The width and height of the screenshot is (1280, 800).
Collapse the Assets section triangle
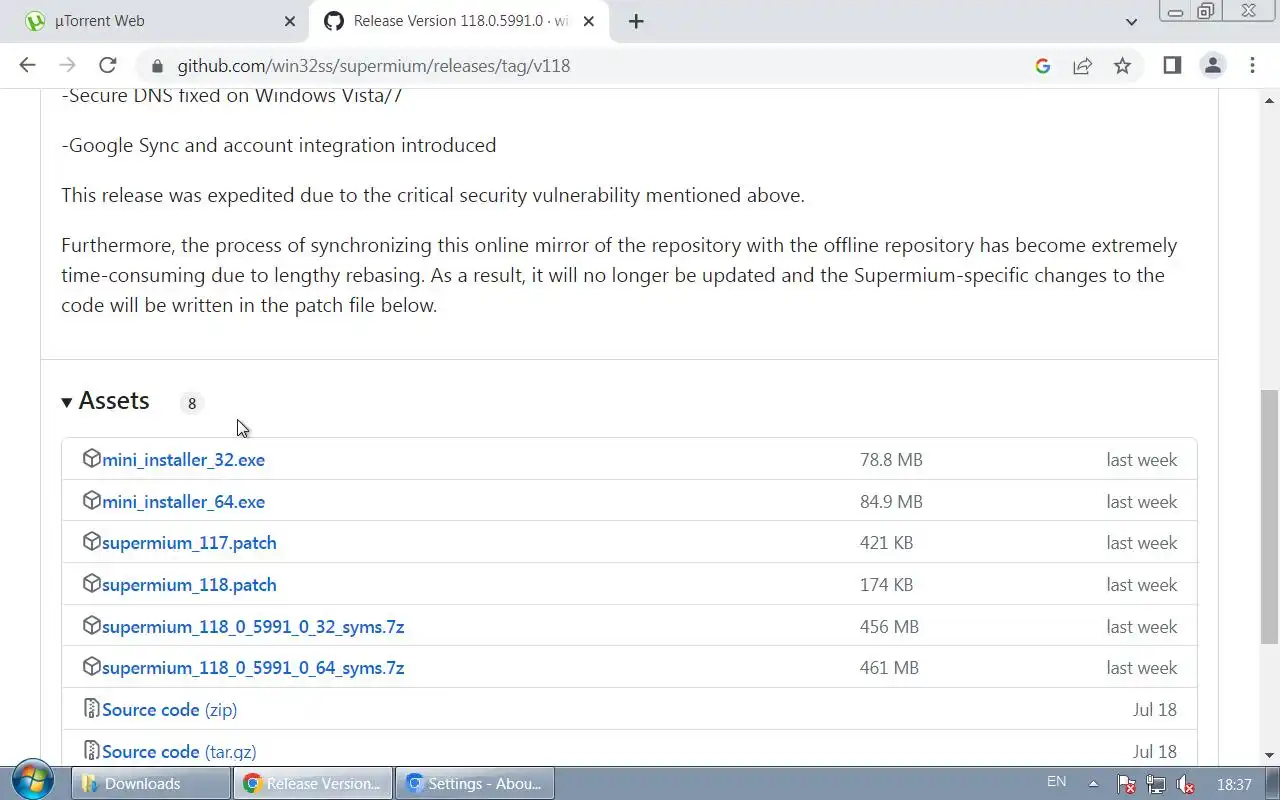click(x=67, y=402)
